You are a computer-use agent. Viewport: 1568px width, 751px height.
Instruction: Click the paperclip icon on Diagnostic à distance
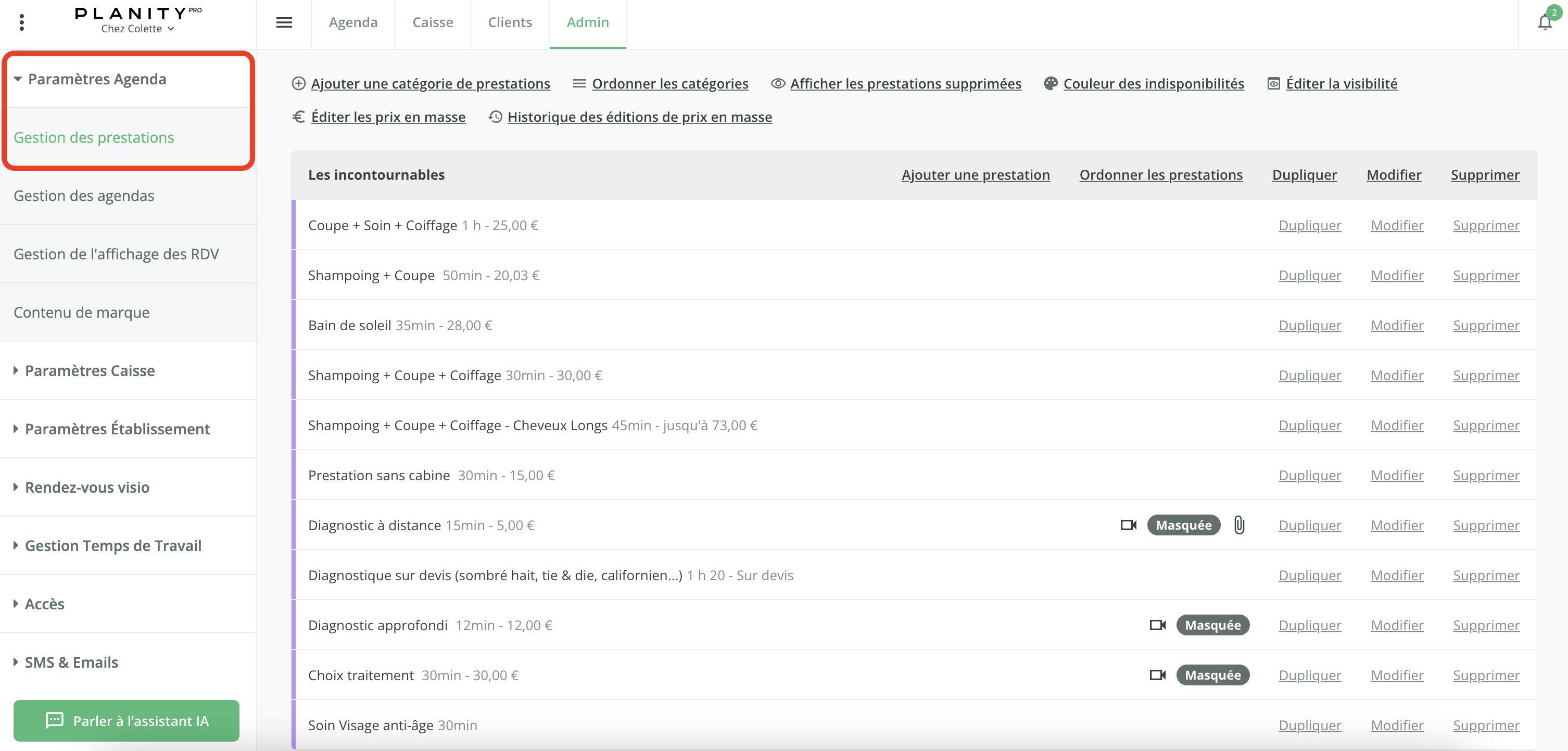coord(1238,525)
